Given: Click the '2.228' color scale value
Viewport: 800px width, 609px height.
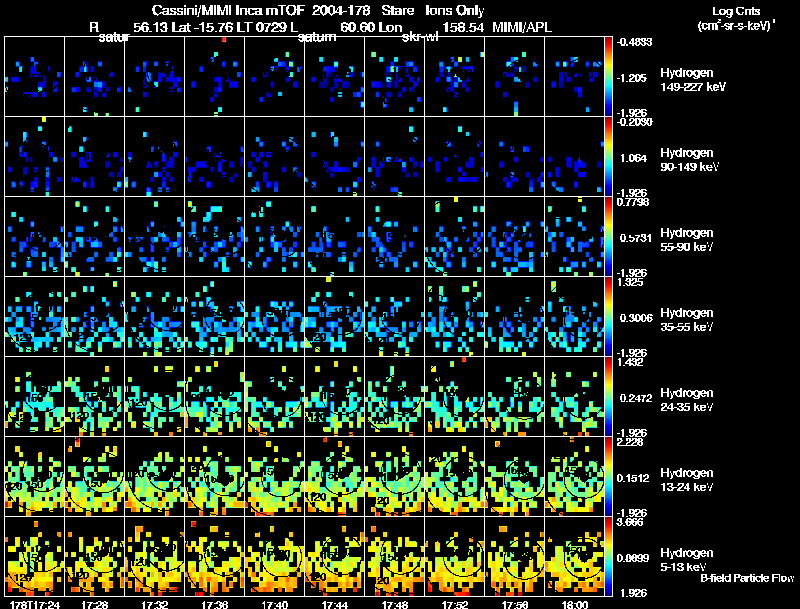Looking at the screenshot, I should point(630,442).
